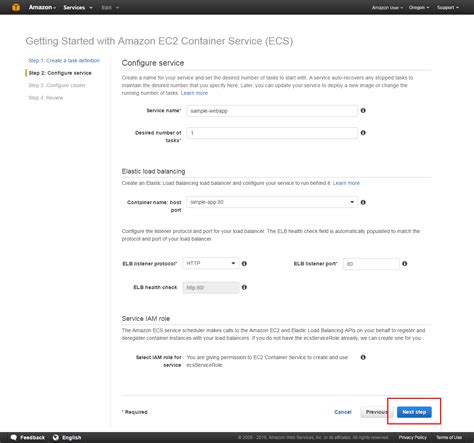
Task: Click the Next step button
Action: (414, 412)
